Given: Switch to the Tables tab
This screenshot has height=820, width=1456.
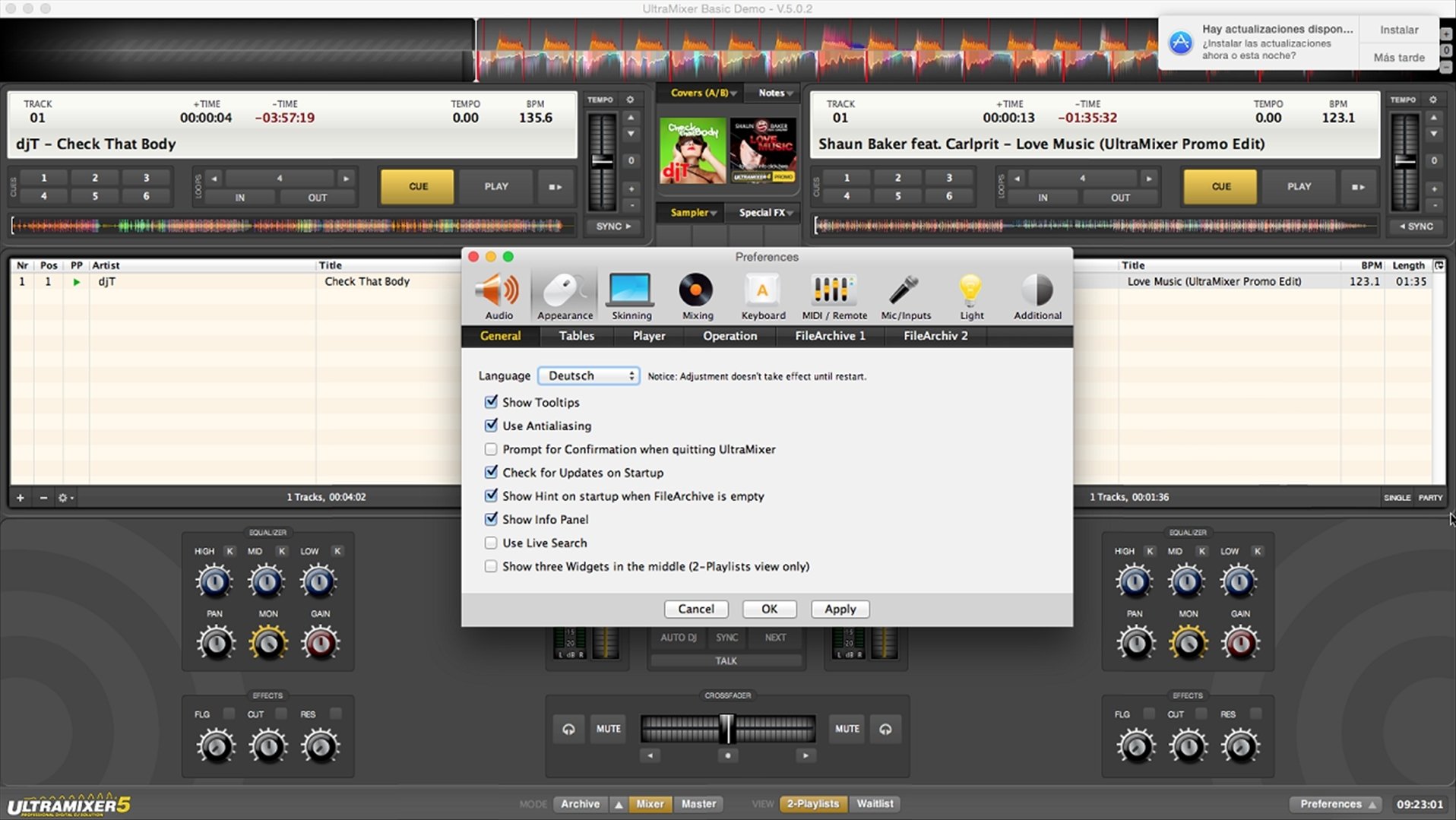Looking at the screenshot, I should [577, 336].
